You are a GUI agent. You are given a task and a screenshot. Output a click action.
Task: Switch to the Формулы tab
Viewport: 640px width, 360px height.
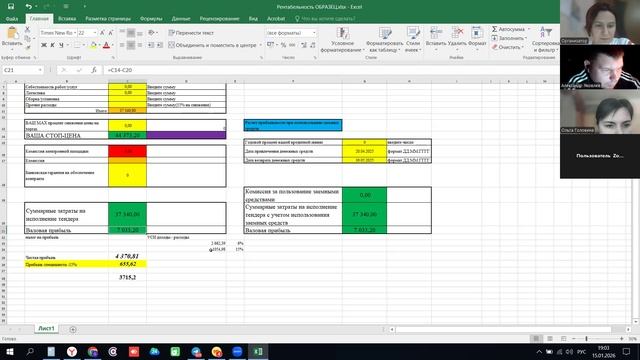[x=151, y=18]
